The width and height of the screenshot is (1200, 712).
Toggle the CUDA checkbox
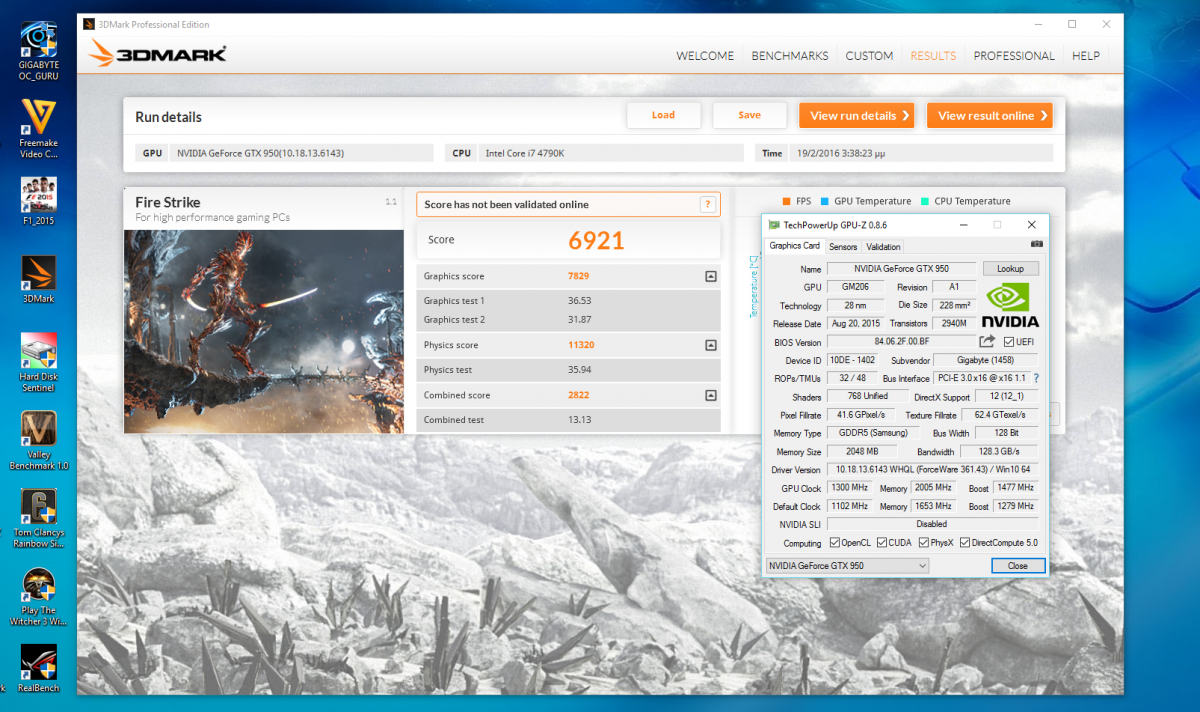point(881,543)
